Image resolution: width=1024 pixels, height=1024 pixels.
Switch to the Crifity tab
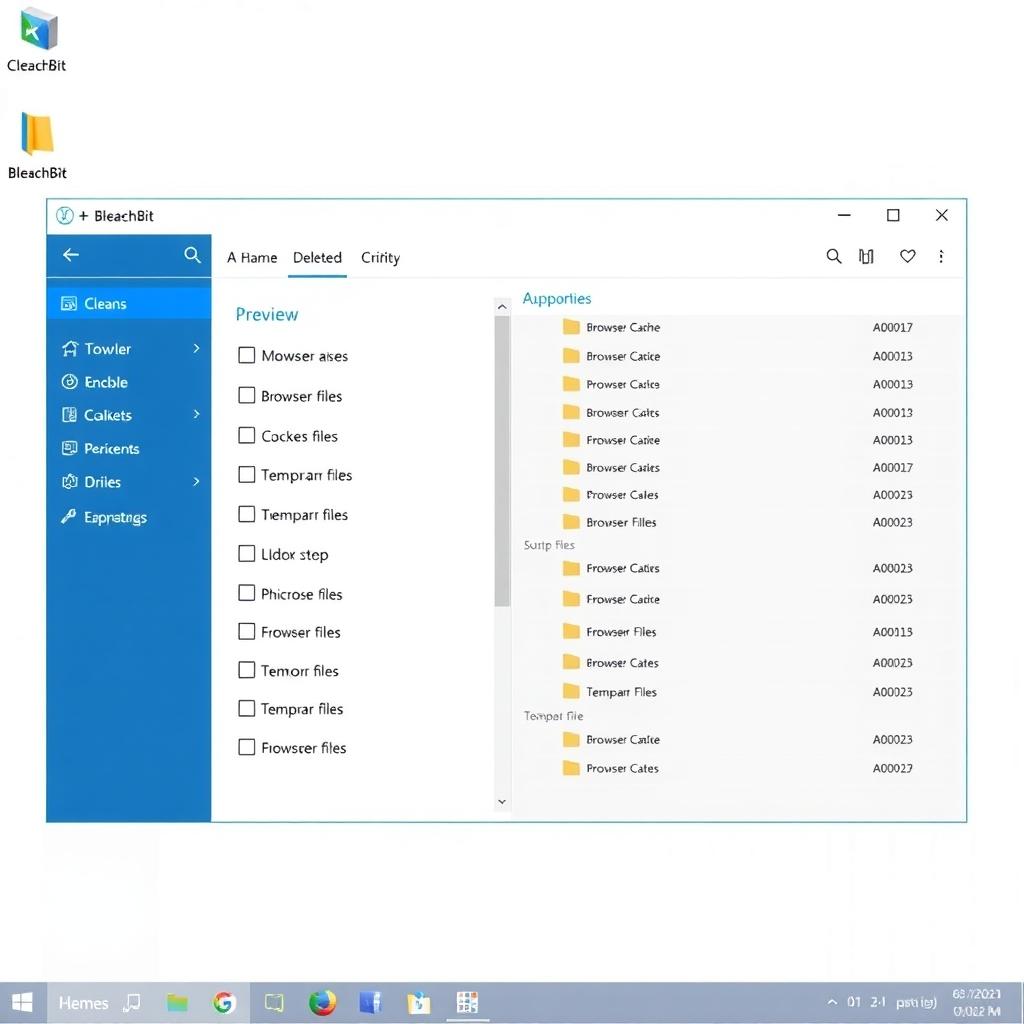[380, 257]
